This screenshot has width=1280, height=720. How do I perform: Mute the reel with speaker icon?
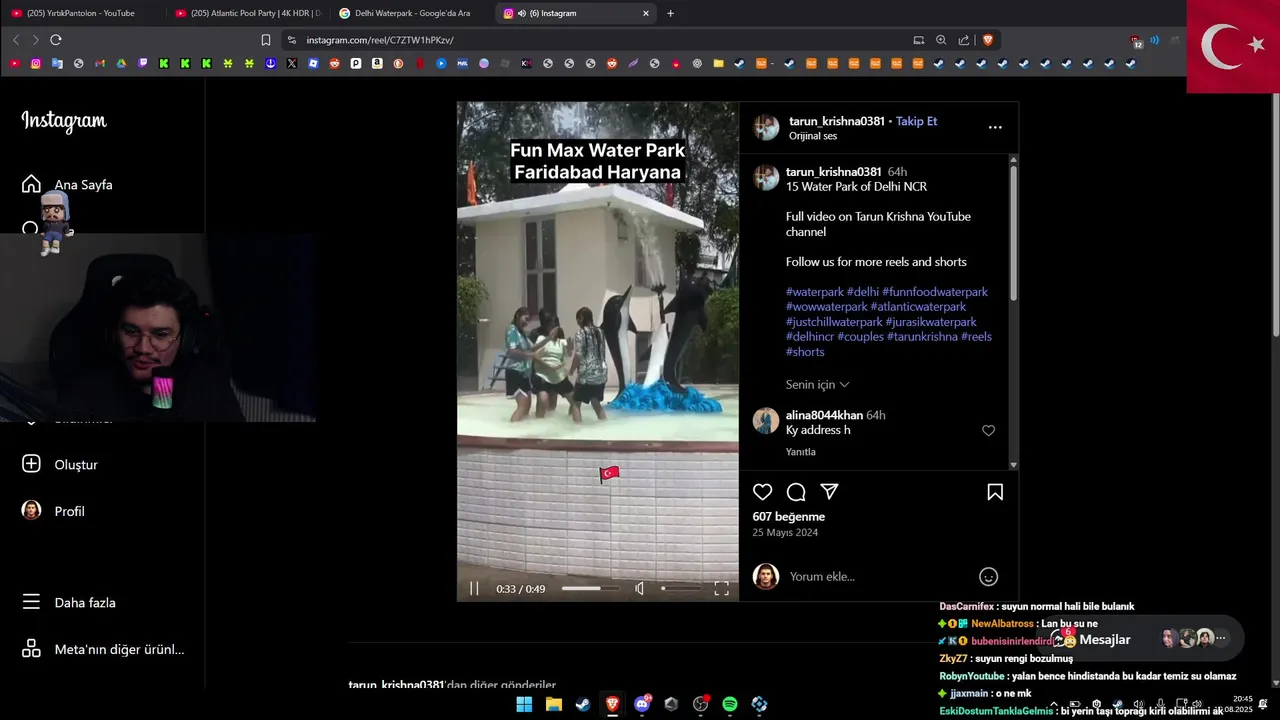click(640, 589)
